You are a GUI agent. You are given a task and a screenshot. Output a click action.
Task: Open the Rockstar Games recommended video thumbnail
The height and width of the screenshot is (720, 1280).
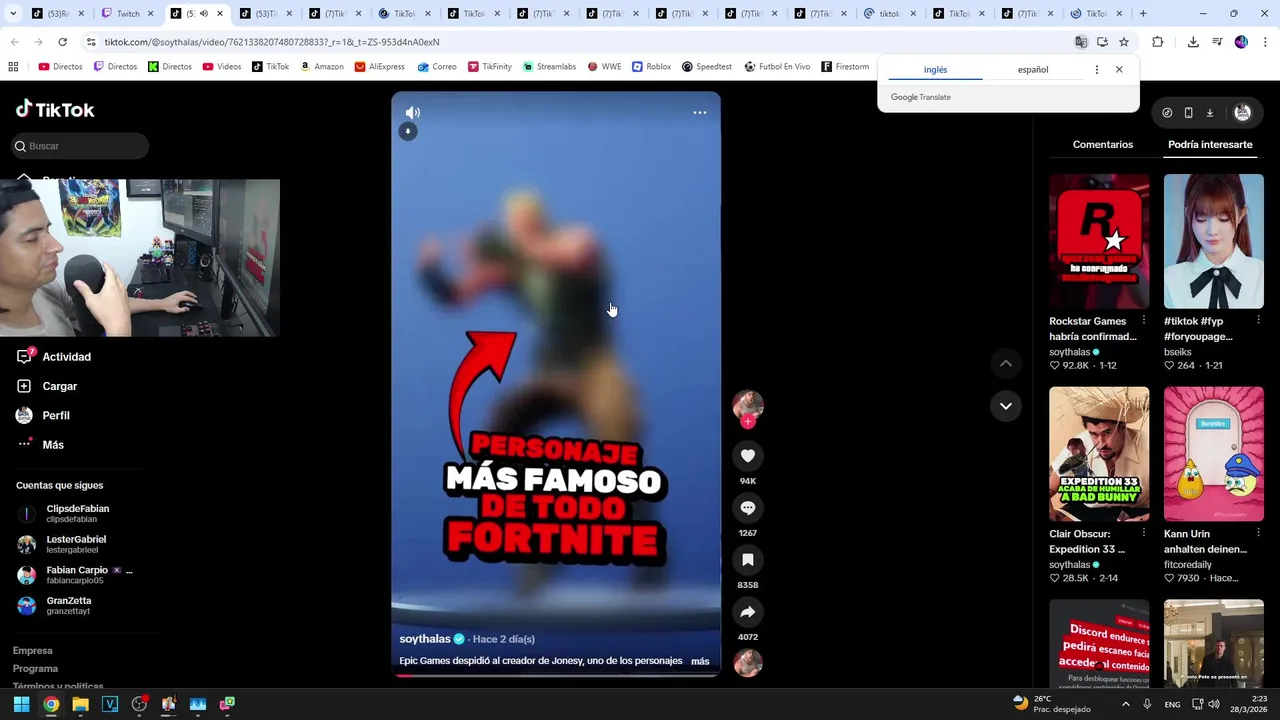(1099, 241)
